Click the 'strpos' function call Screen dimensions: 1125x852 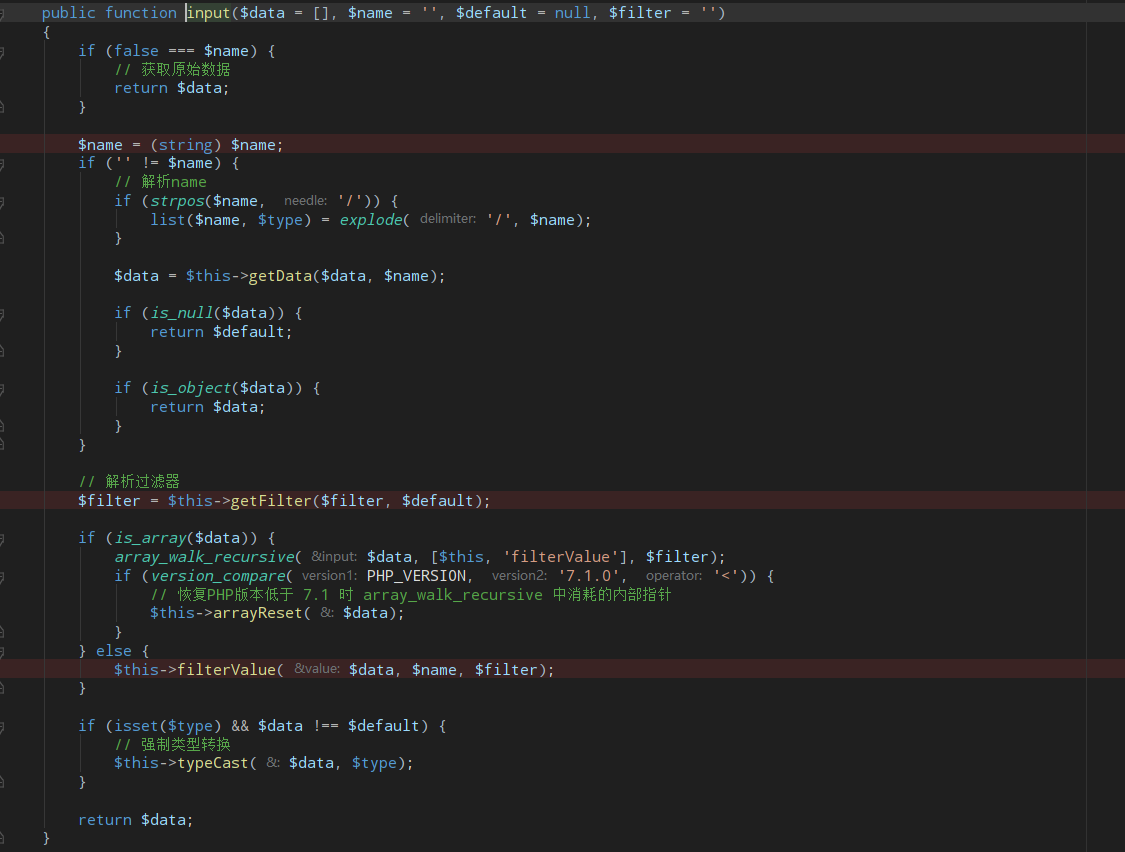(x=177, y=201)
